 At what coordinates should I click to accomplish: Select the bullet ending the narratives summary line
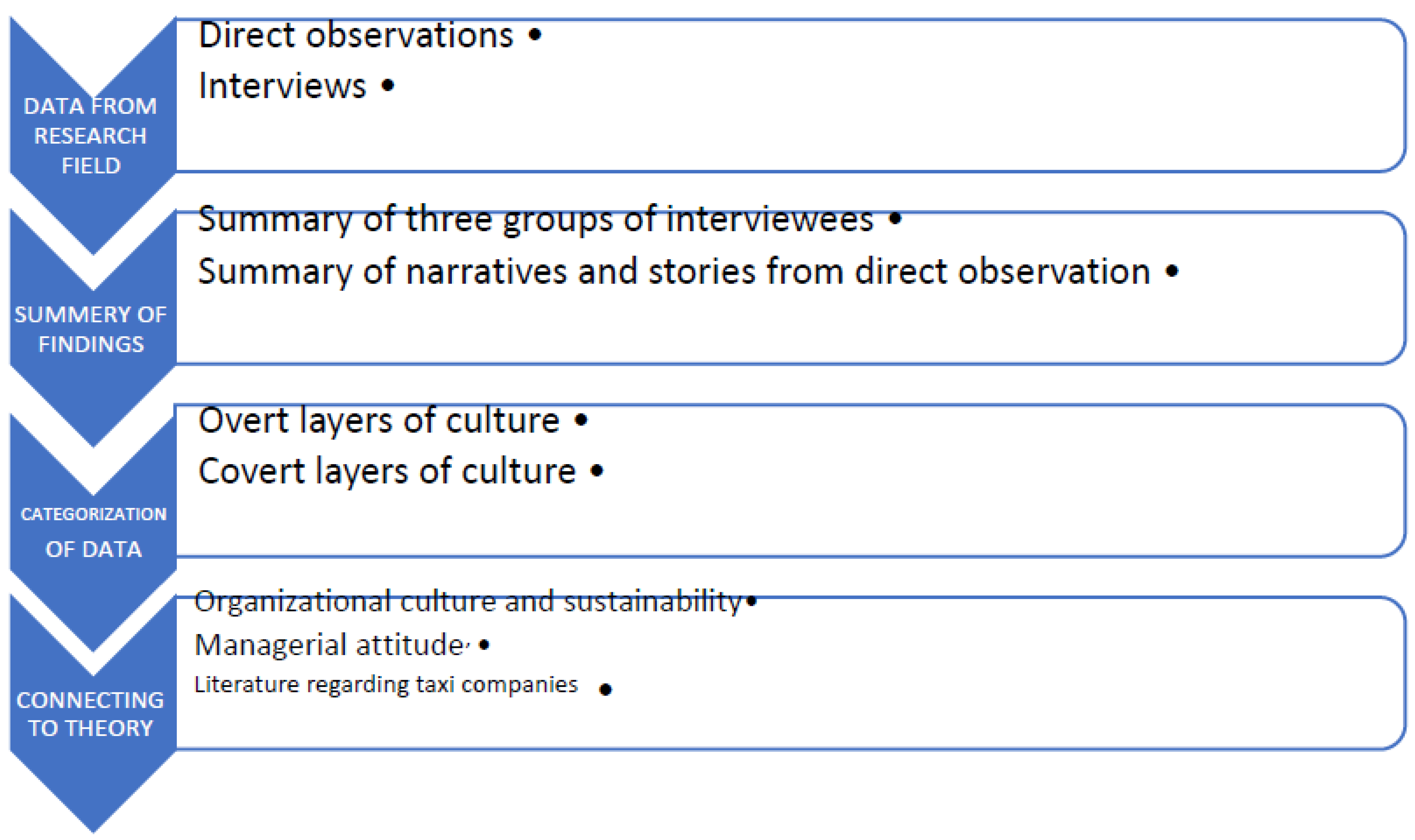click(1172, 271)
